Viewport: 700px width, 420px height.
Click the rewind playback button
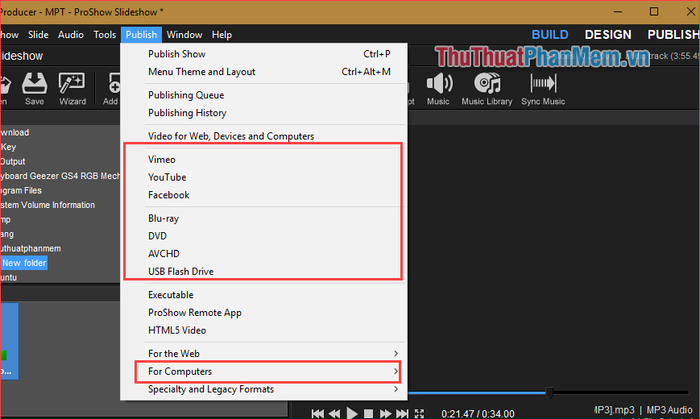pyautogui.click(x=334, y=413)
